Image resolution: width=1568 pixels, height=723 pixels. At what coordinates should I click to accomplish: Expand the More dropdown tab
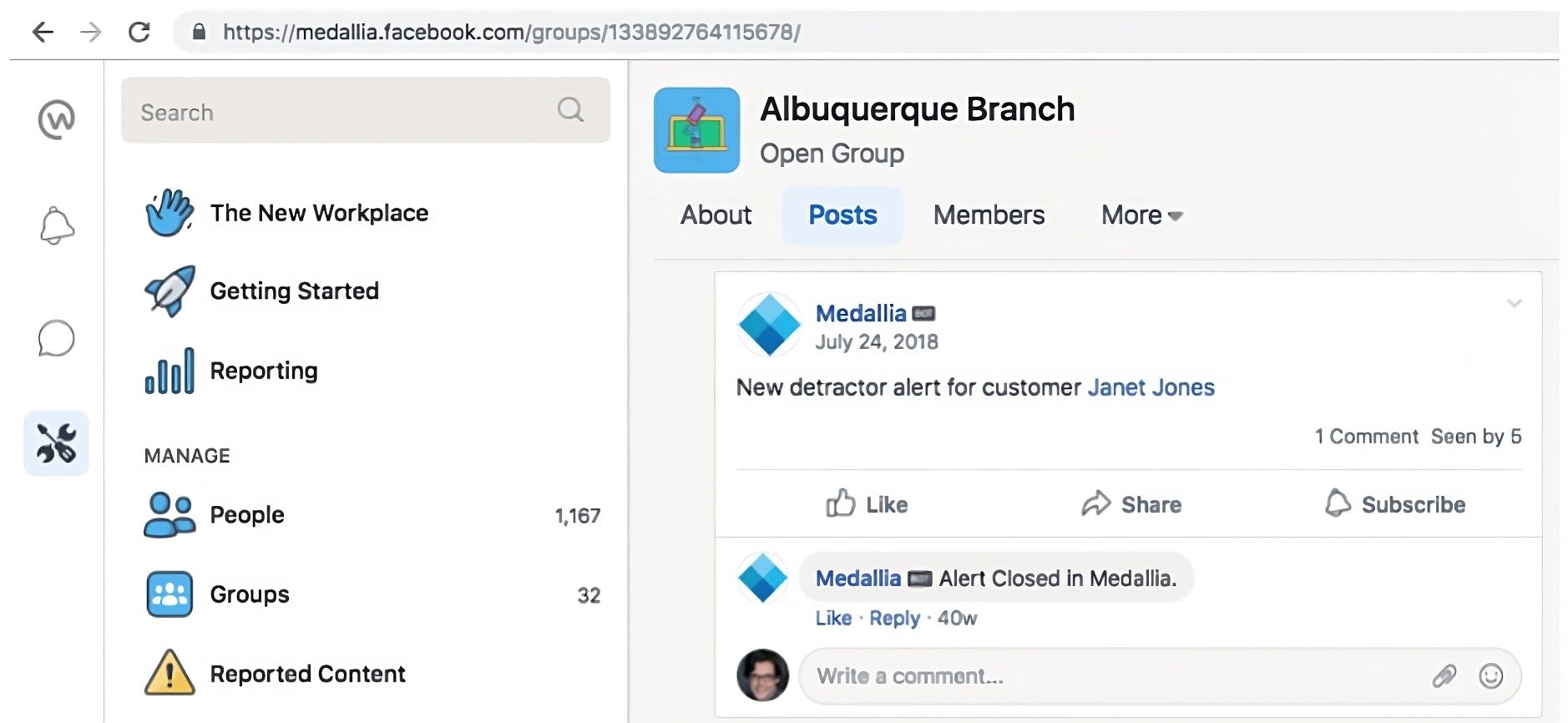coord(1141,215)
